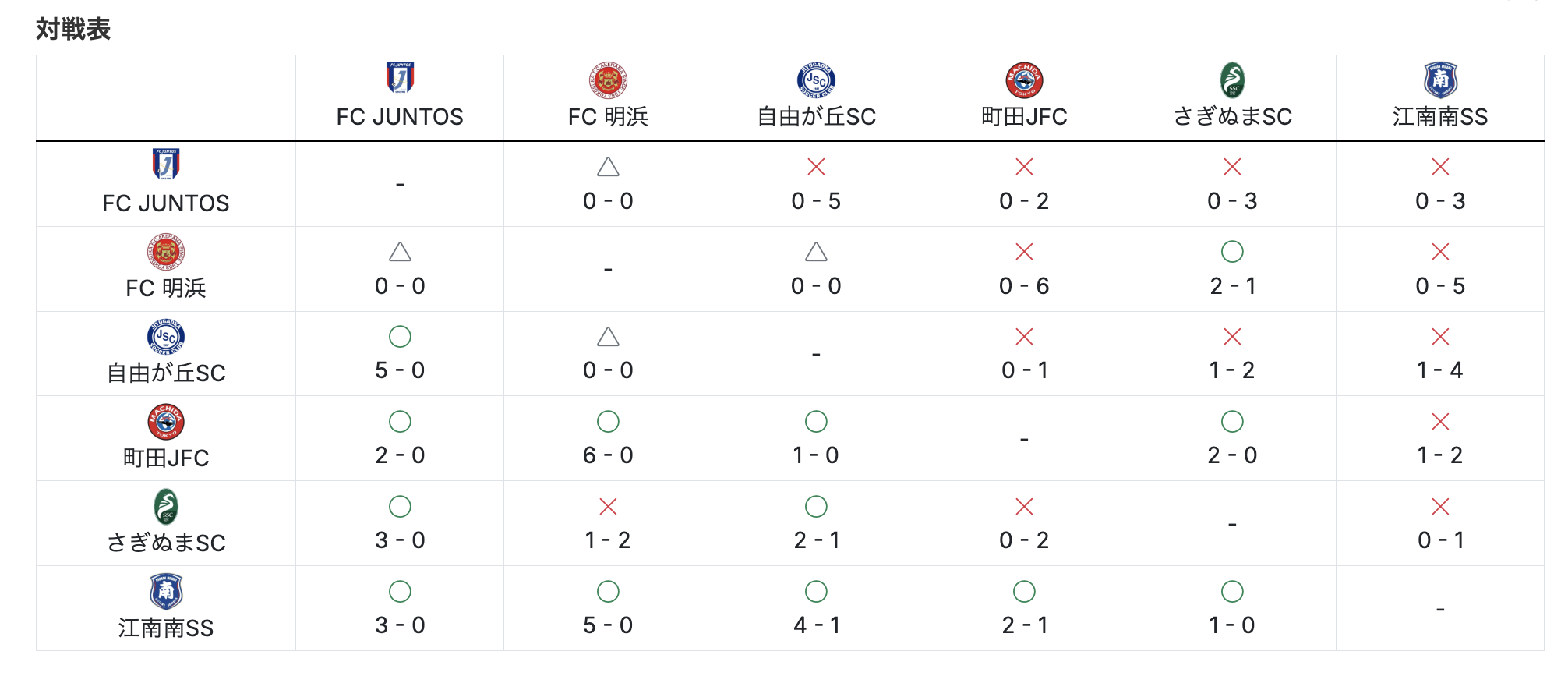Click the 自由が丘SC logo in the column header

tap(816, 80)
